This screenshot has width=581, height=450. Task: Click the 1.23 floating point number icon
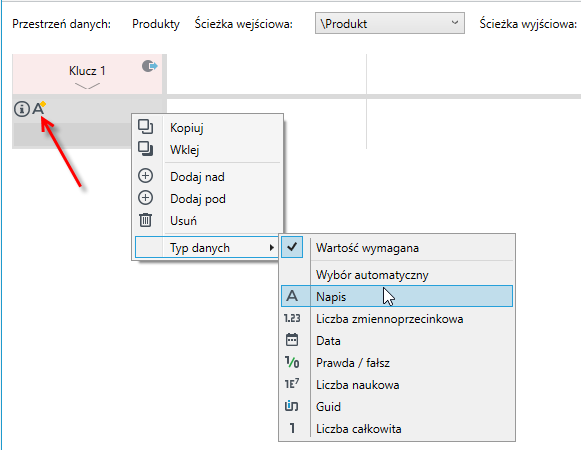292,318
